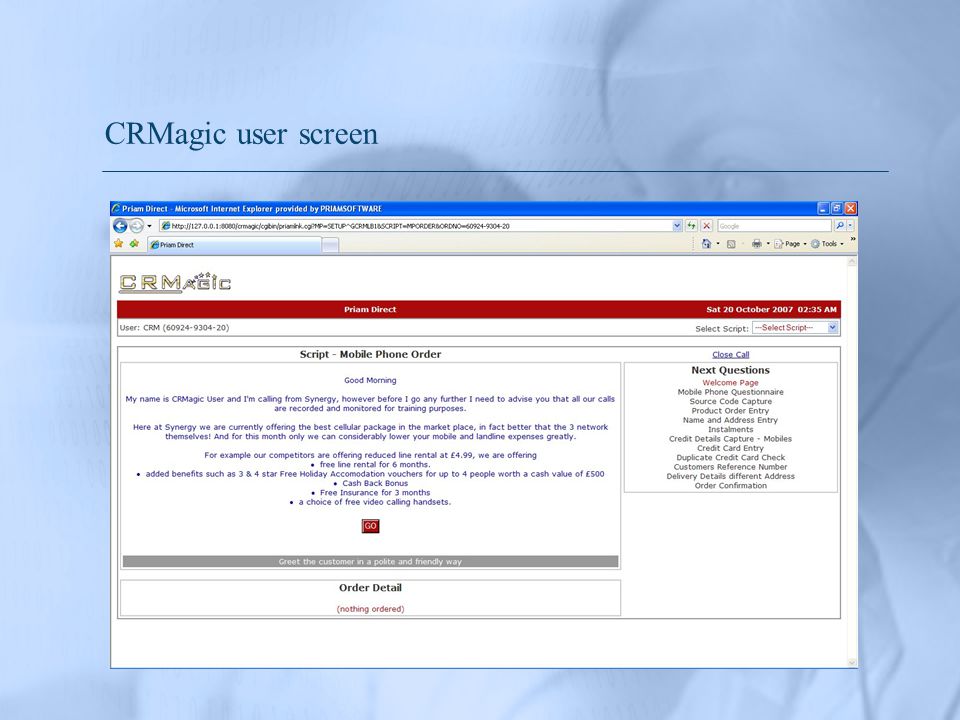
Task: Click Add to Favorites star-plus icon
Action: (134, 244)
